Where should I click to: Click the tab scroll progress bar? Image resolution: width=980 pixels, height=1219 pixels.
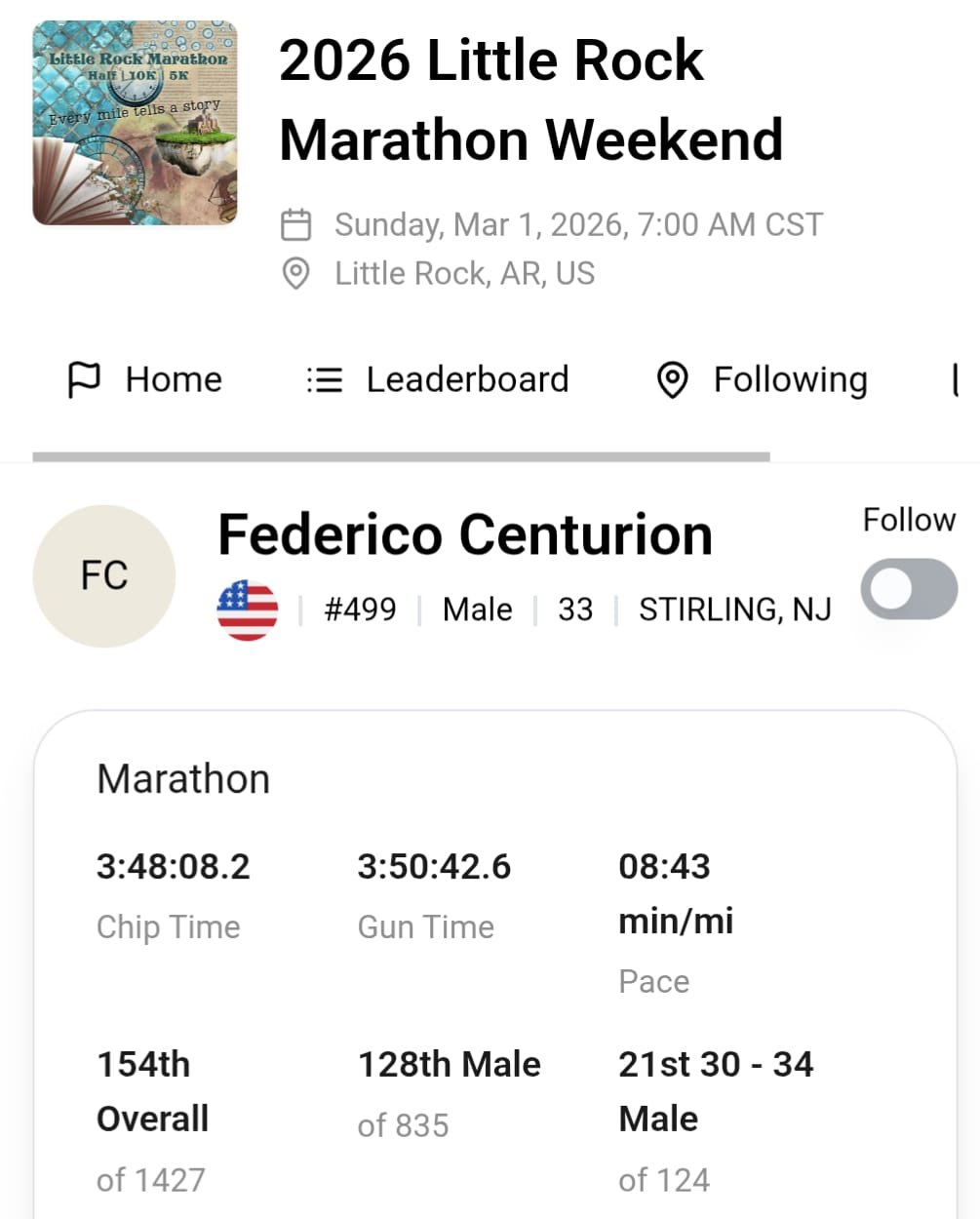(401, 456)
